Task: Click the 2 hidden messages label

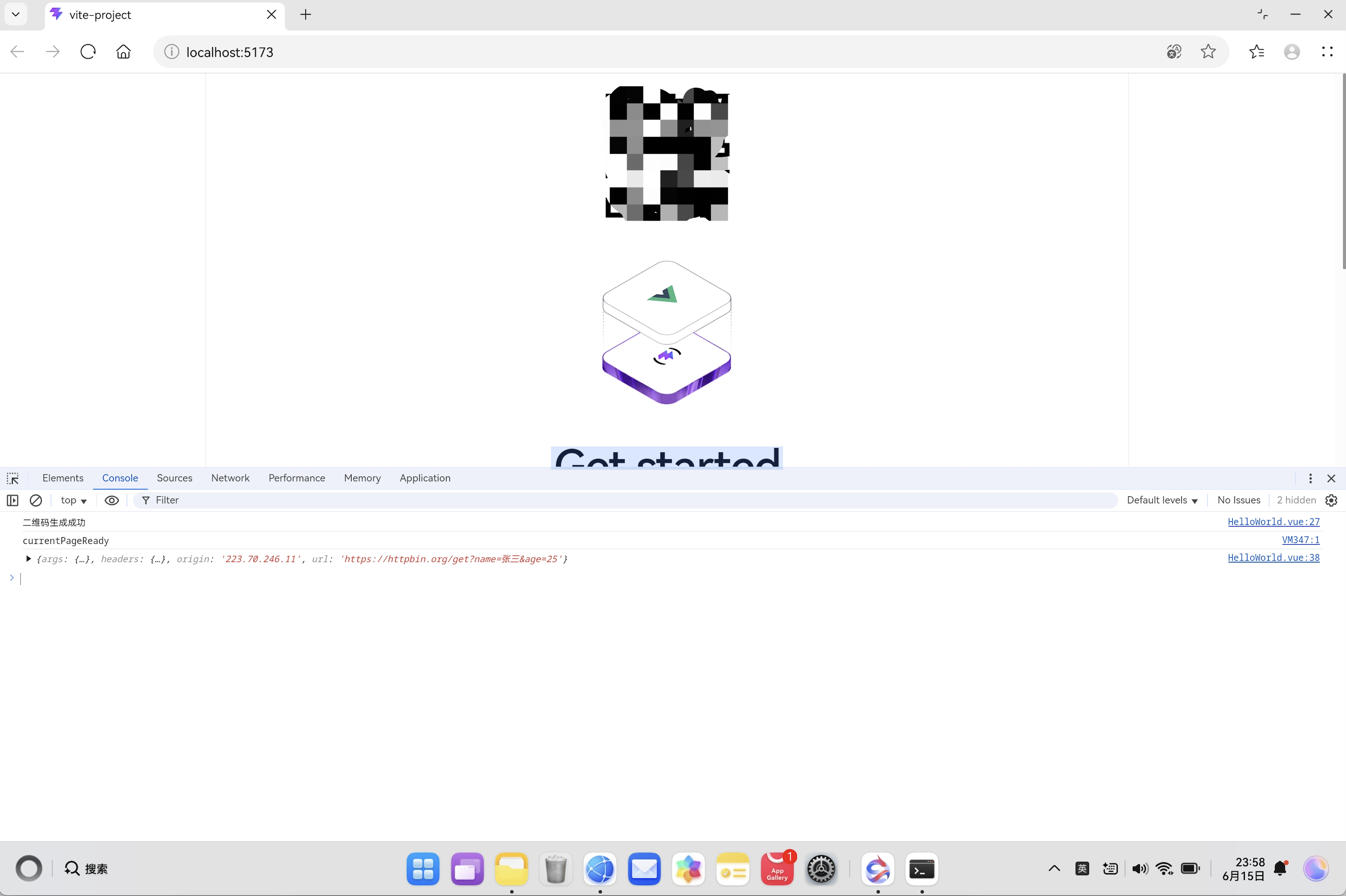Action: click(x=1296, y=500)
